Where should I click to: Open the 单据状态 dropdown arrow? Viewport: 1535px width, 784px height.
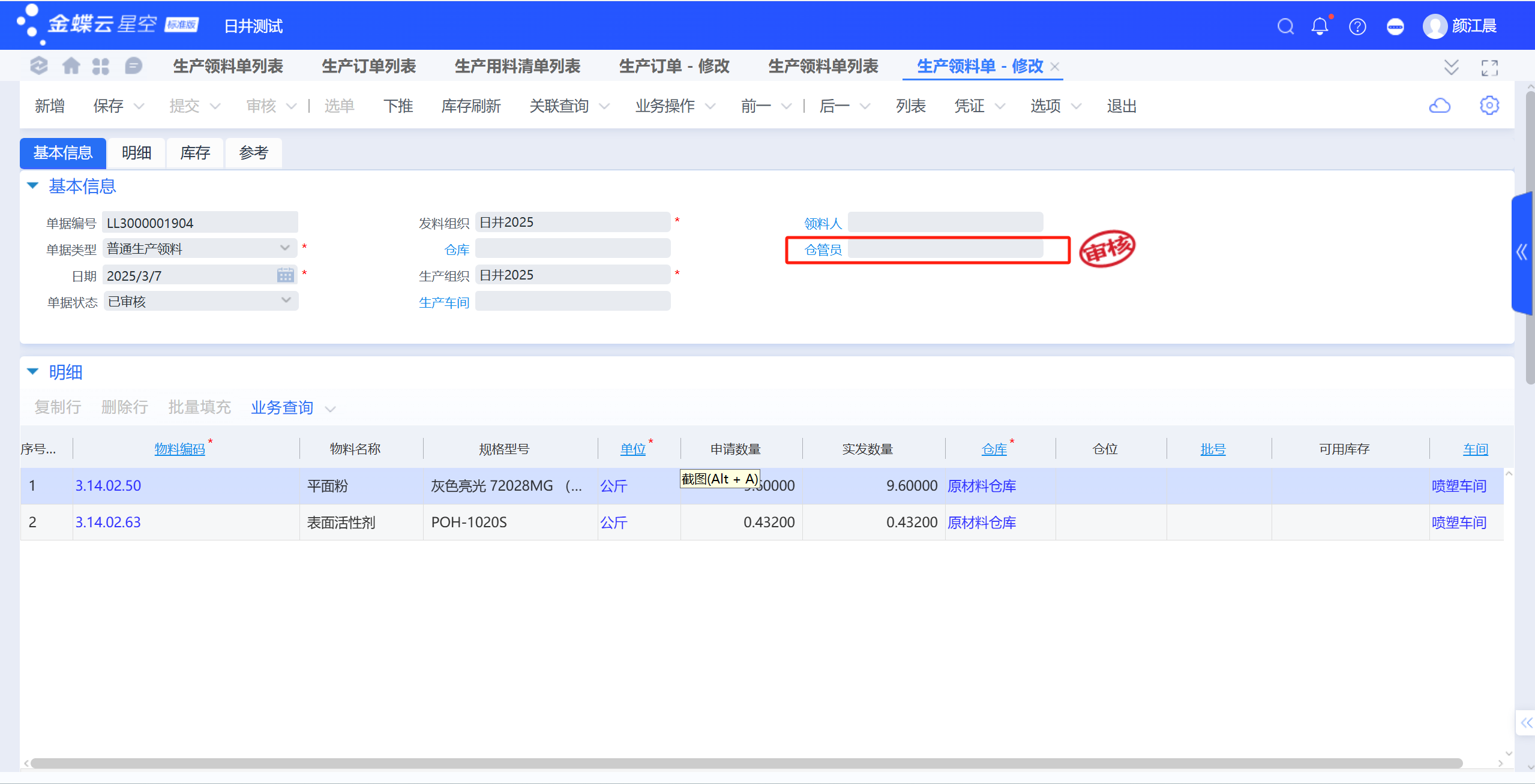pyautogui.click(x=286, y=301)
